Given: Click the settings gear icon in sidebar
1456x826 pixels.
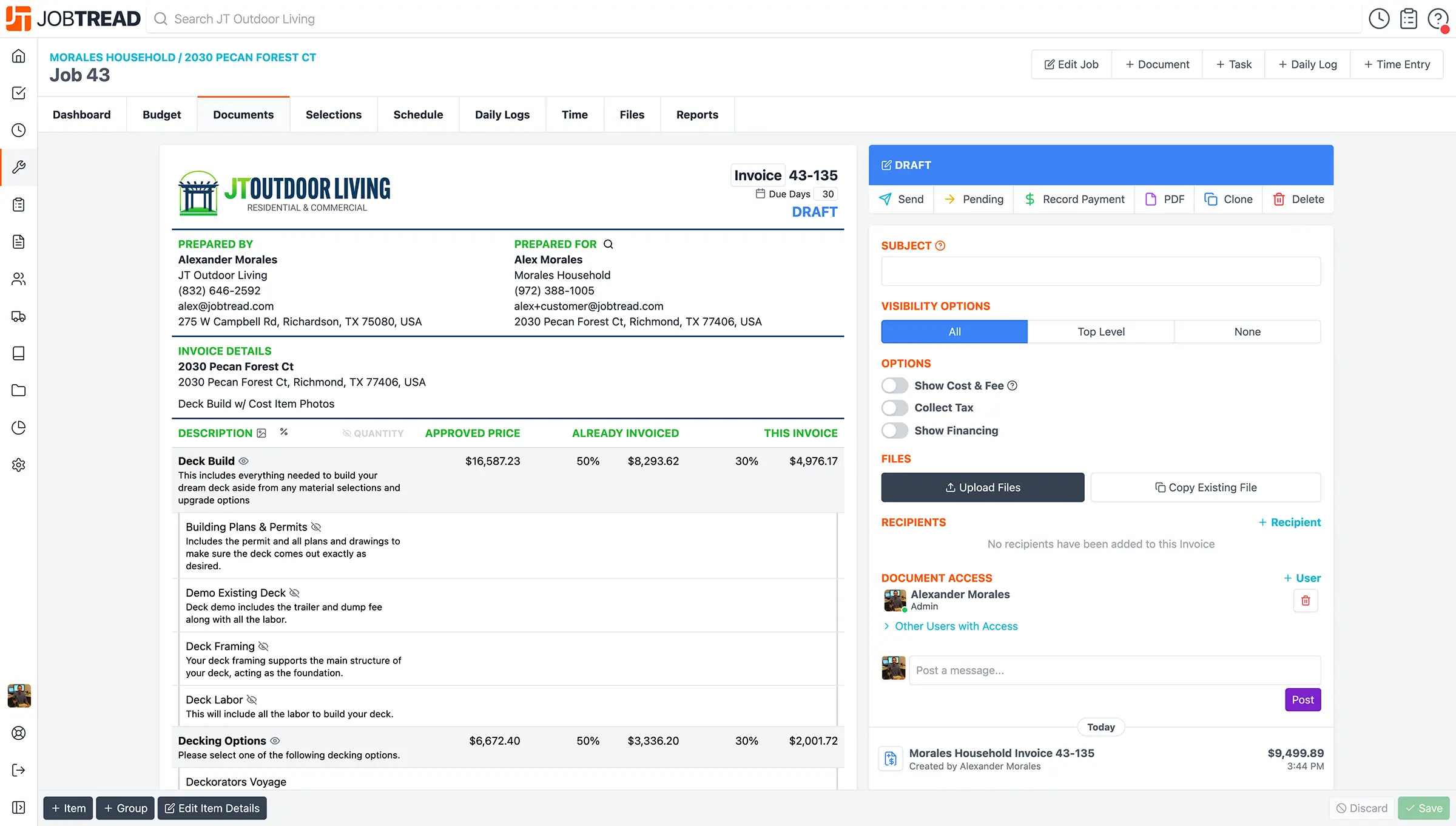Looking at the screenshot, I should pos(19,465).
